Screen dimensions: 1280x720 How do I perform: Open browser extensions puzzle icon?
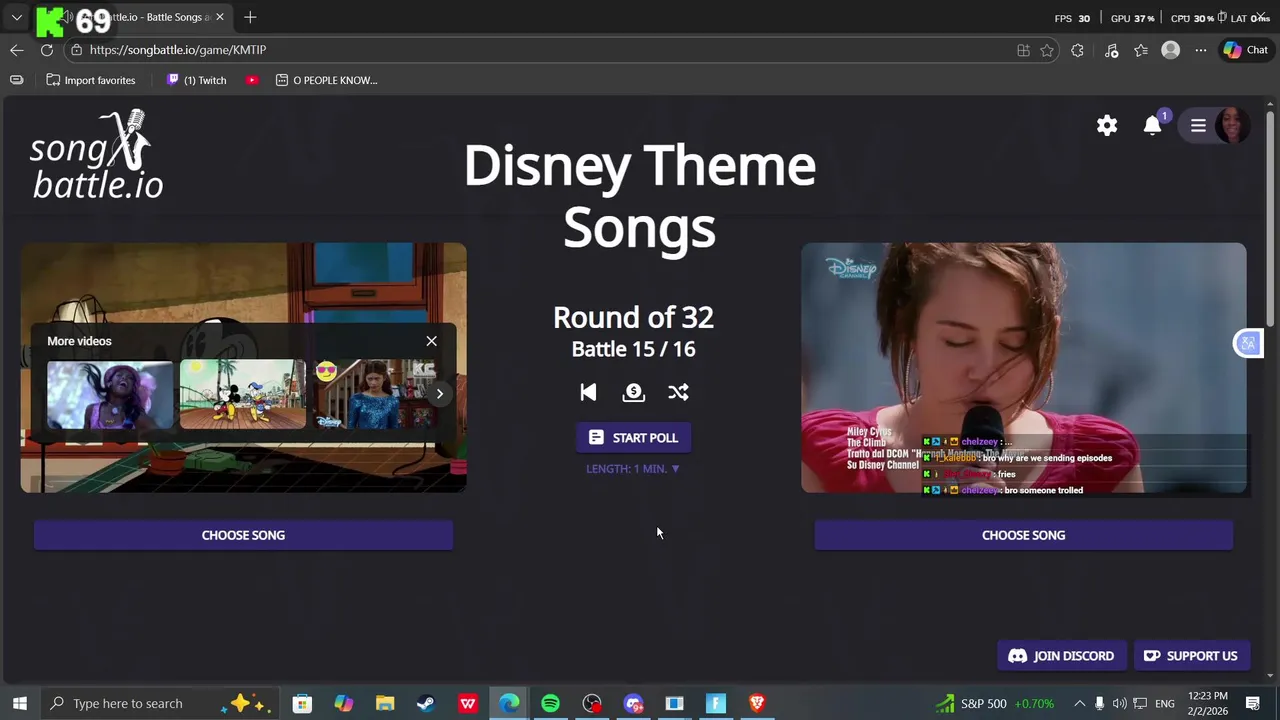click(x=1077, y=50)
